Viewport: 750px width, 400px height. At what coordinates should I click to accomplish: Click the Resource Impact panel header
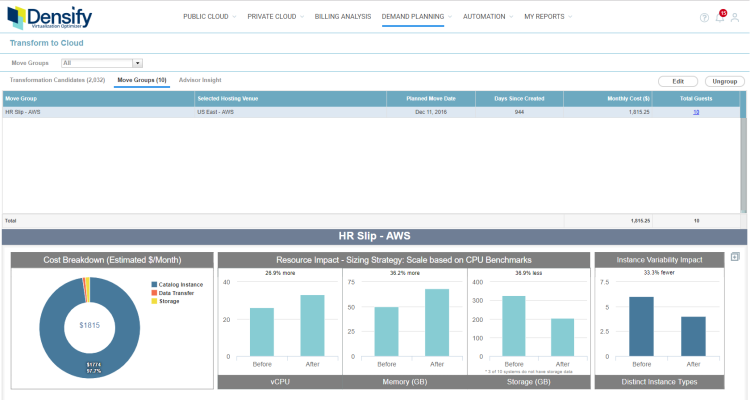click(404, 260)
